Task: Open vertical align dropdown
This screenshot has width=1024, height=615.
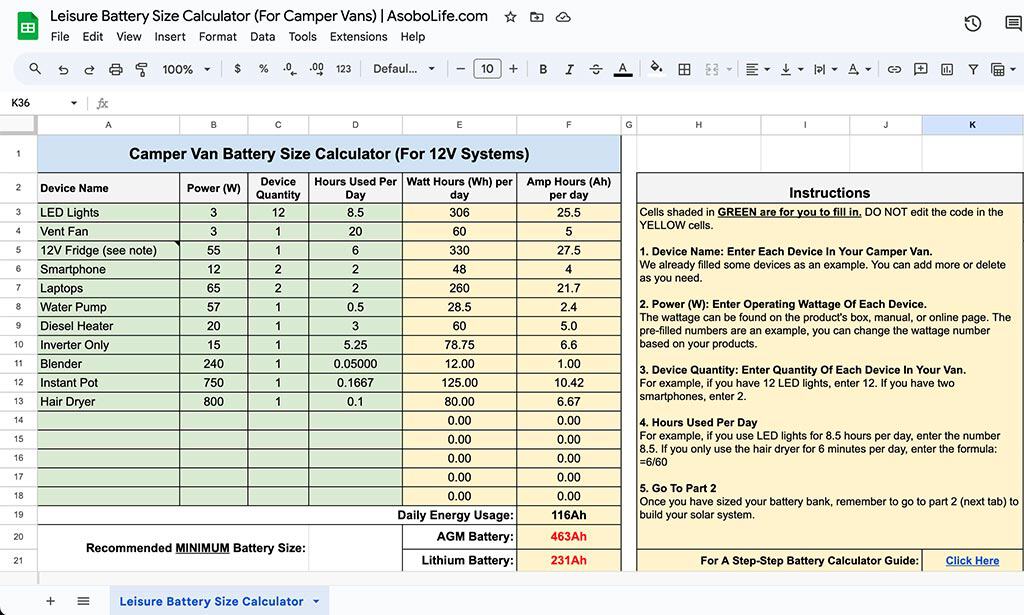Action: [x=792, y=69]
